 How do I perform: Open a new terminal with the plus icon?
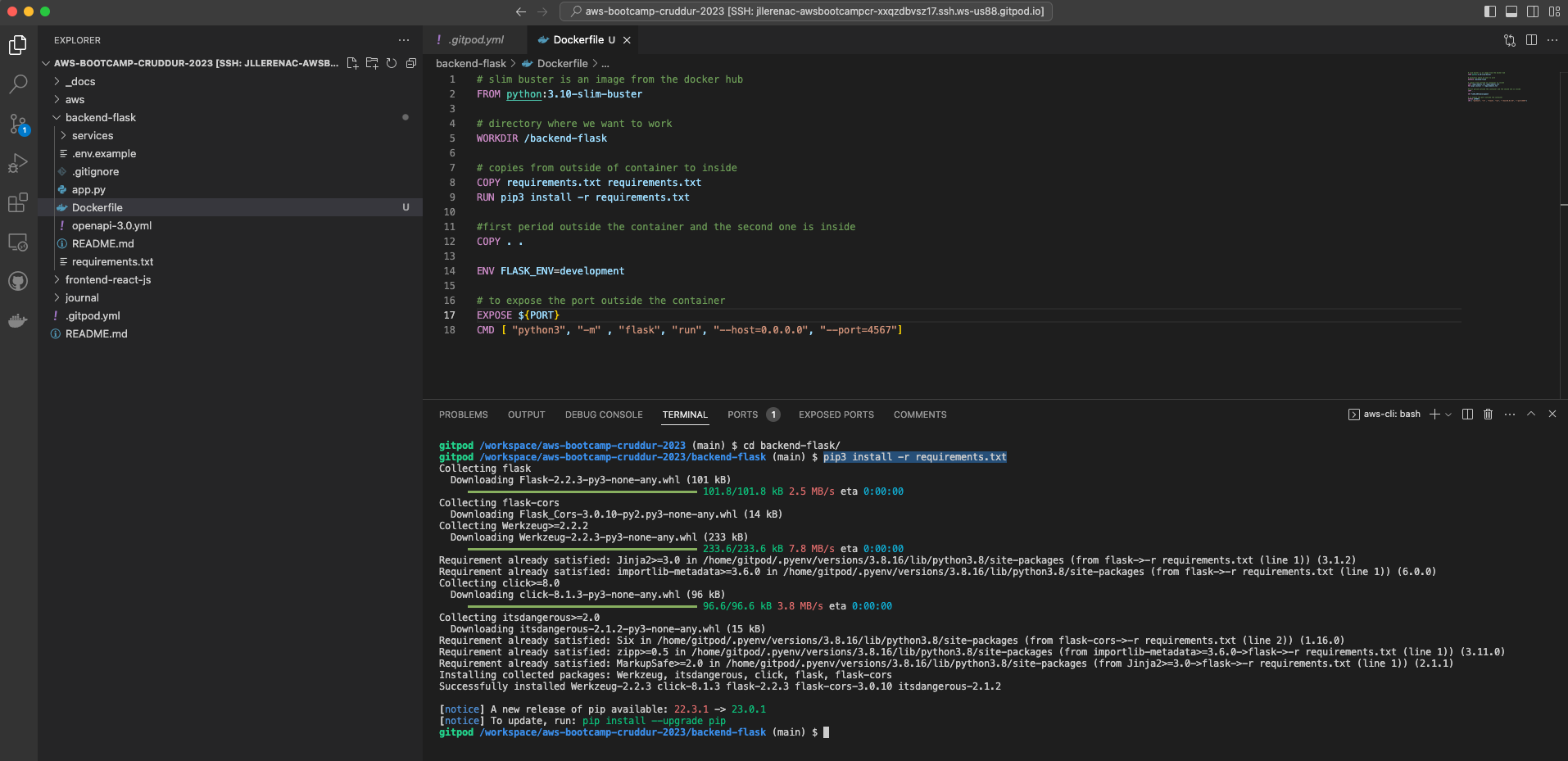tap(1434, 414)
